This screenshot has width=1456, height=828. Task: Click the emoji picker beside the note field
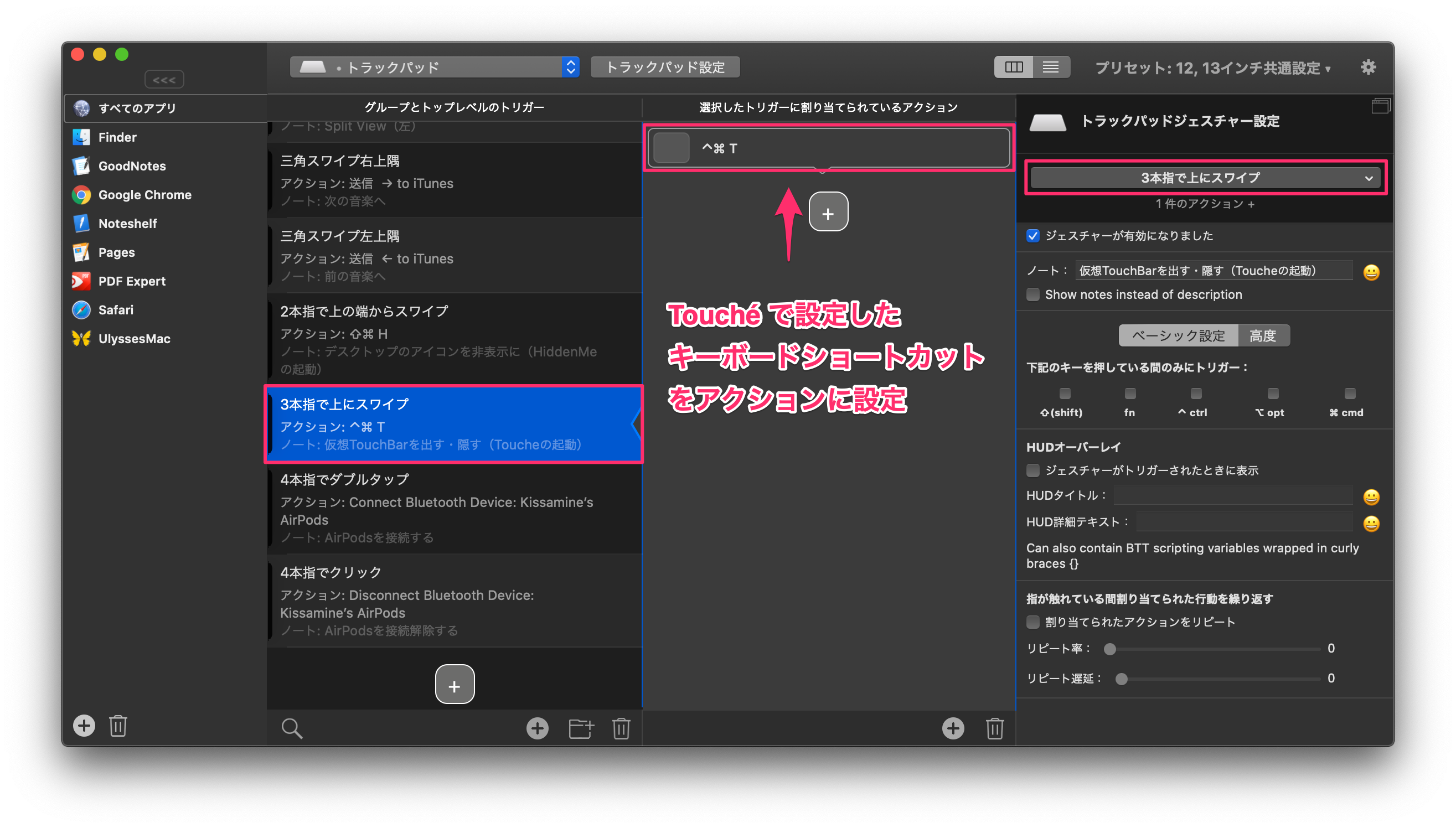tap(1371, 272)
